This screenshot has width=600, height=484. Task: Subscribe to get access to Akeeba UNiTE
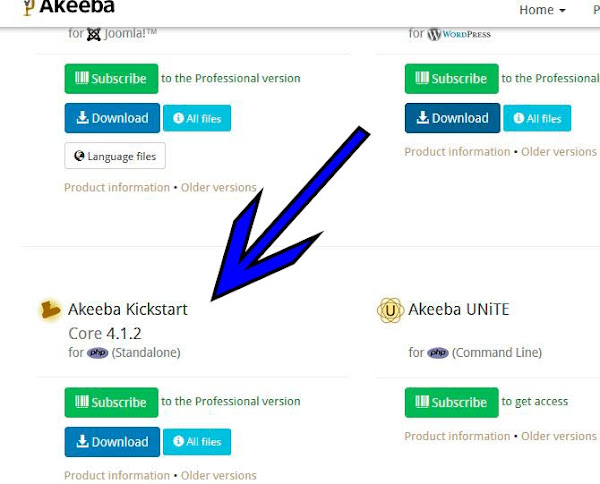pyautogui.click(x=452, y=403)
